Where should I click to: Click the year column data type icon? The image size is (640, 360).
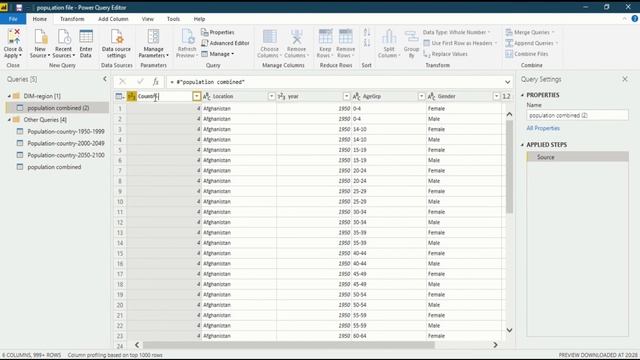(282, 96)
